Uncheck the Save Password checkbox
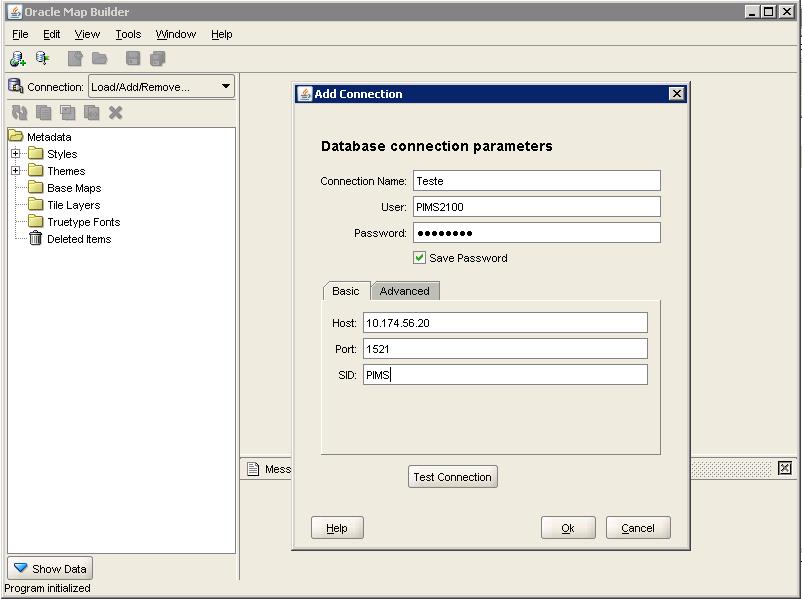This screenshot has width=802, height=599. click(419, 257)
